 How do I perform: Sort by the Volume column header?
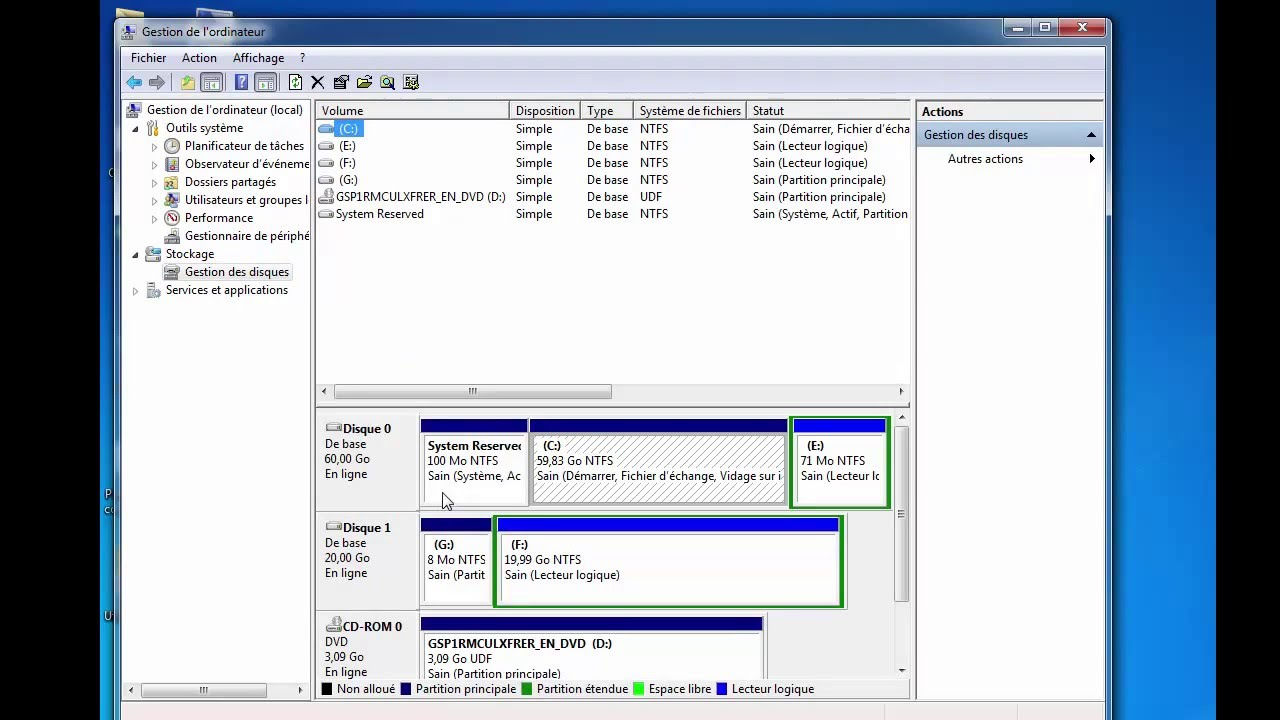(412, 111)
